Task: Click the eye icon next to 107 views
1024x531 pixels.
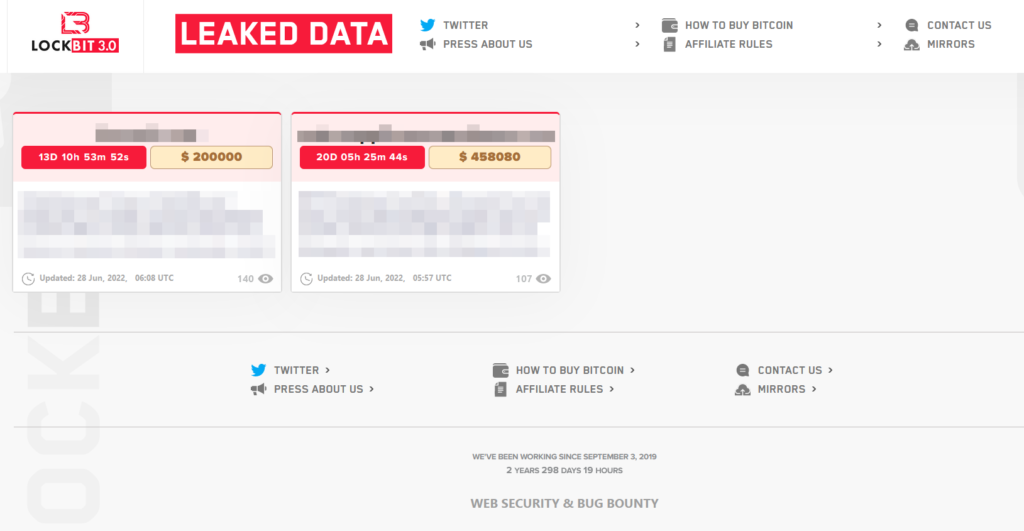Action: [x=543, y=279]
